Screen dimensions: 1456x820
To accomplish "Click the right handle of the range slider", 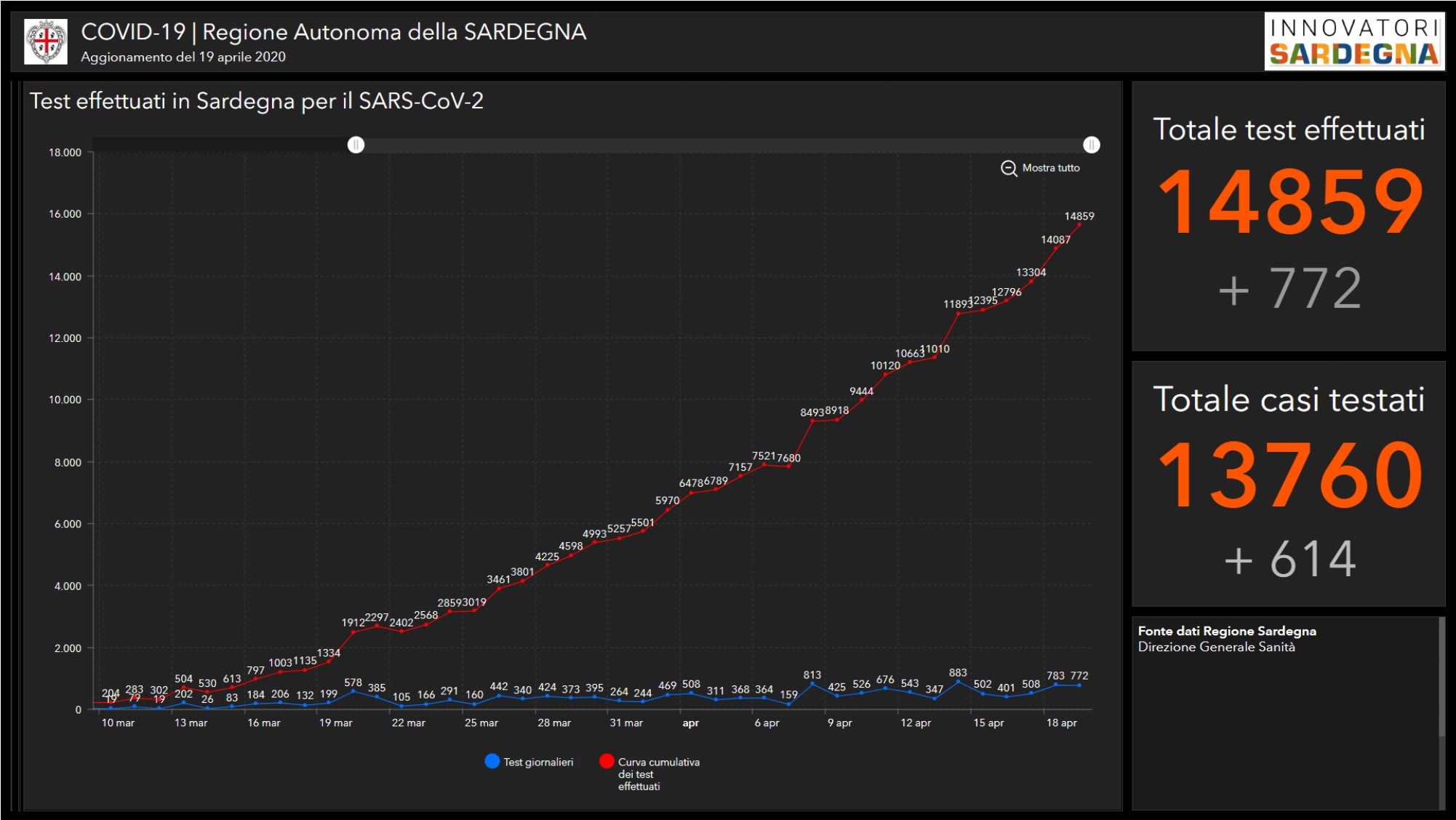I will click(1091, 145).
